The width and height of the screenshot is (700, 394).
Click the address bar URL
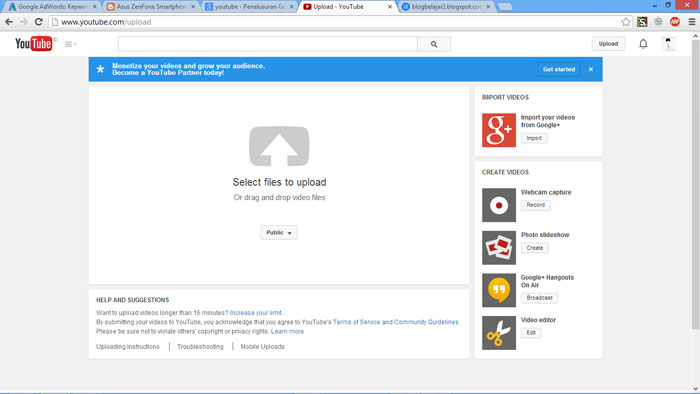[x=106, y=22]
